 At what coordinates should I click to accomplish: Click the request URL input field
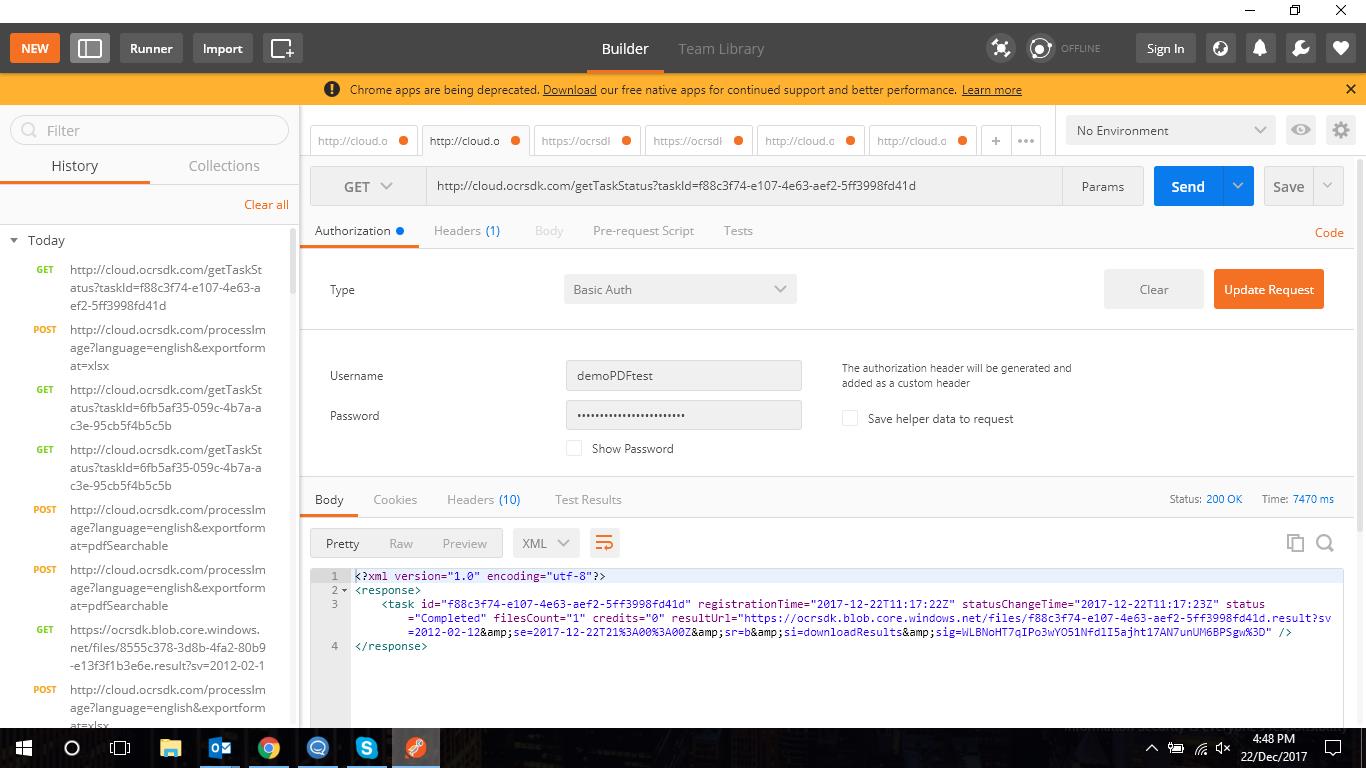pos(744,186)
